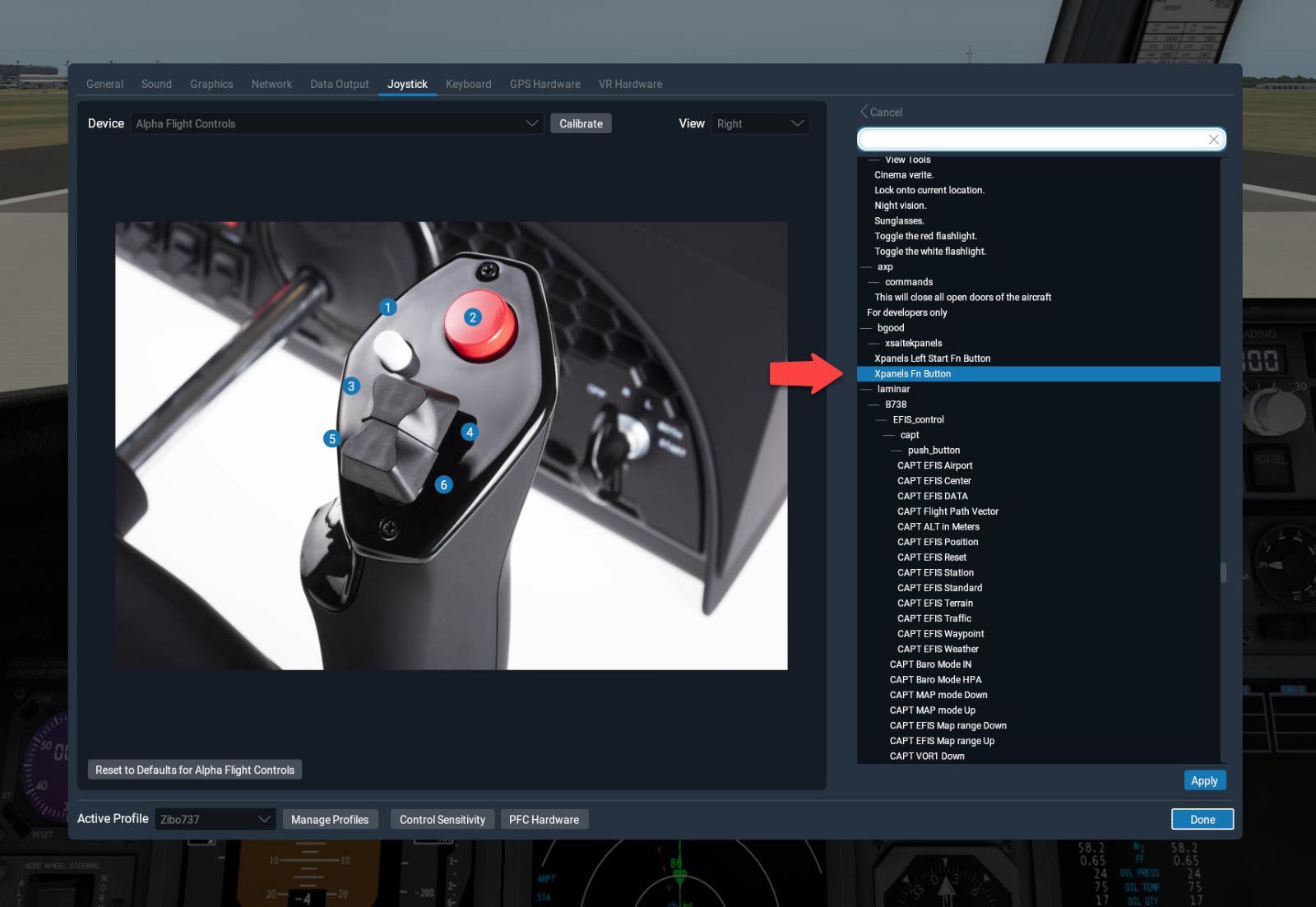
Task: Apply the selected command
Action: pyautogui.click(x=1204, y=780)
